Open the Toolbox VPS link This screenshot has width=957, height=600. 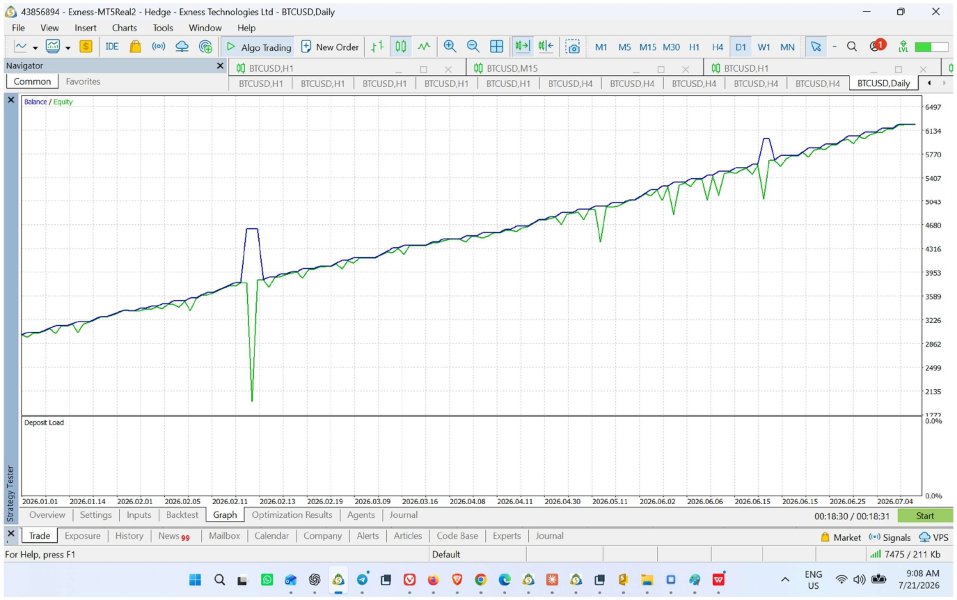coord(934,537)
